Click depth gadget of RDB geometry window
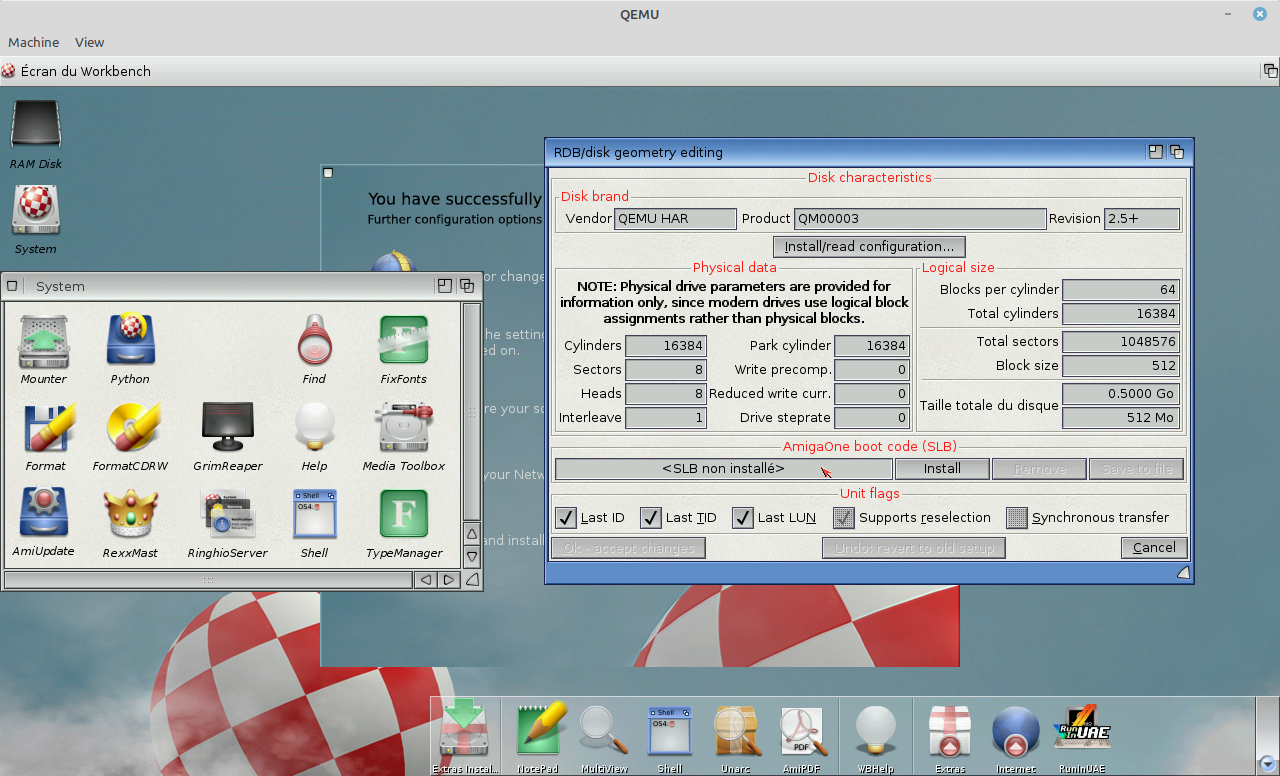The height and width of the screenshot is (776, 1280). pyautogui.click(x=1177, y=152)
